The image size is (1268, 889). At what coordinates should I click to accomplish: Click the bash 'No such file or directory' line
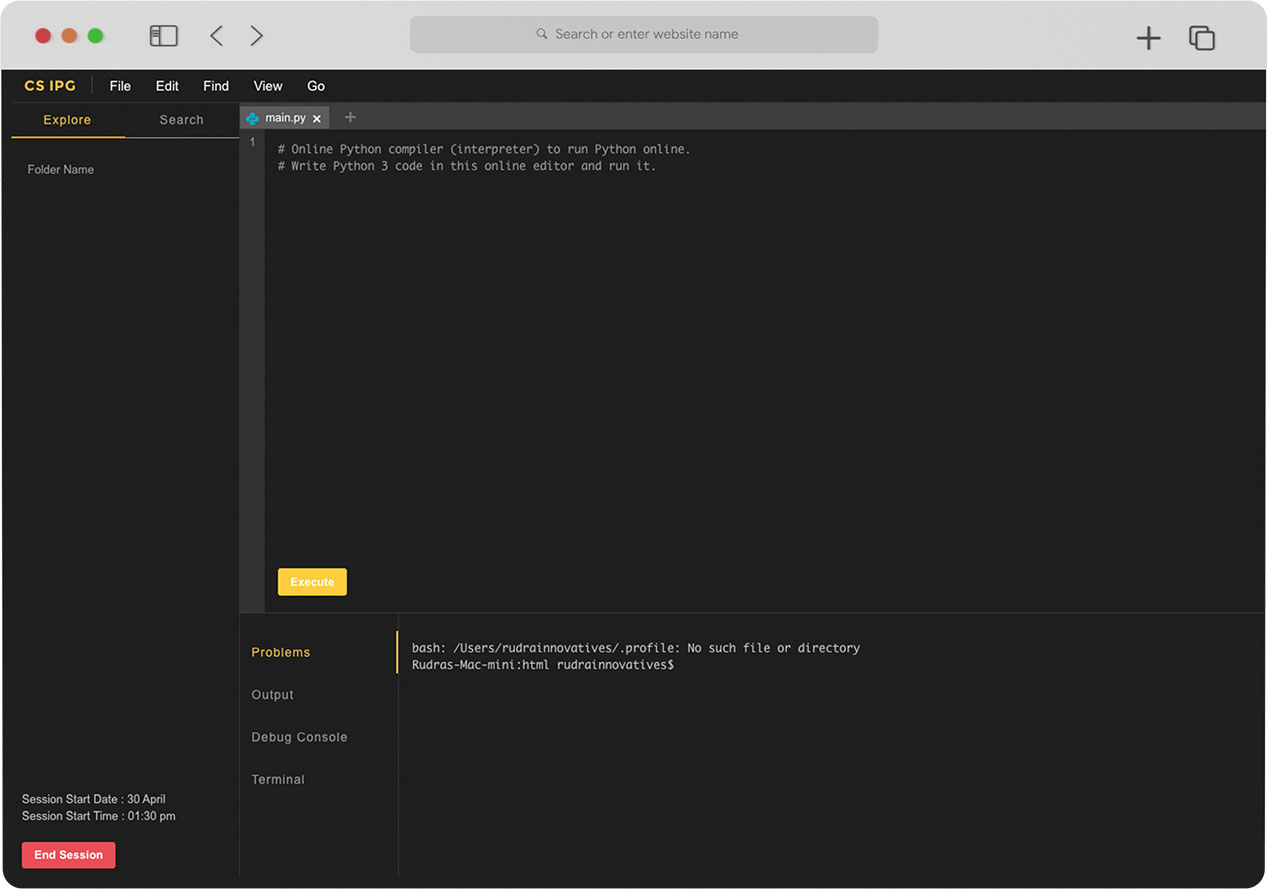pos(636,648)
